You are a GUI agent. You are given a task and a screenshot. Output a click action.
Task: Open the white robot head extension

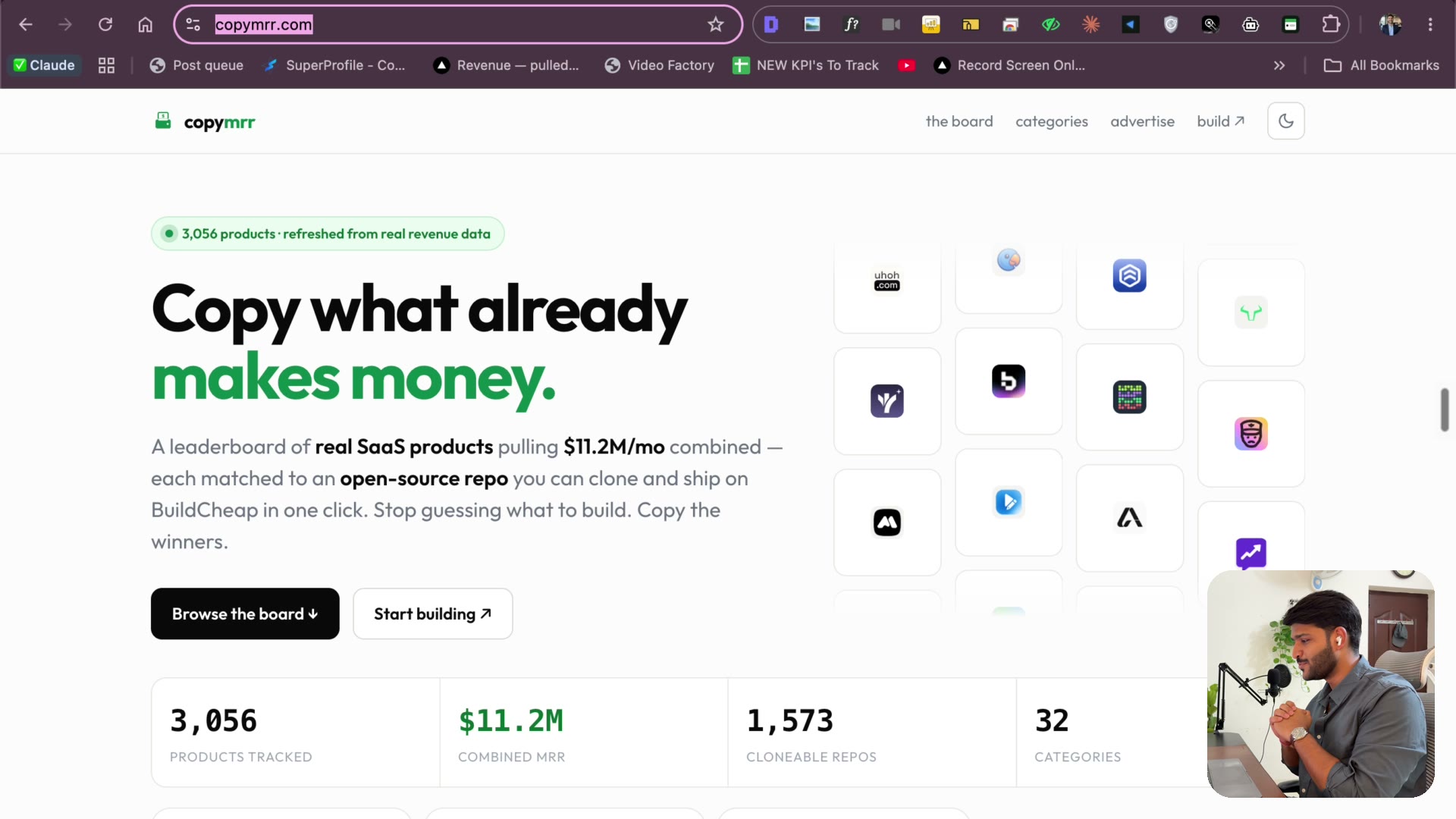(1250, 24)
